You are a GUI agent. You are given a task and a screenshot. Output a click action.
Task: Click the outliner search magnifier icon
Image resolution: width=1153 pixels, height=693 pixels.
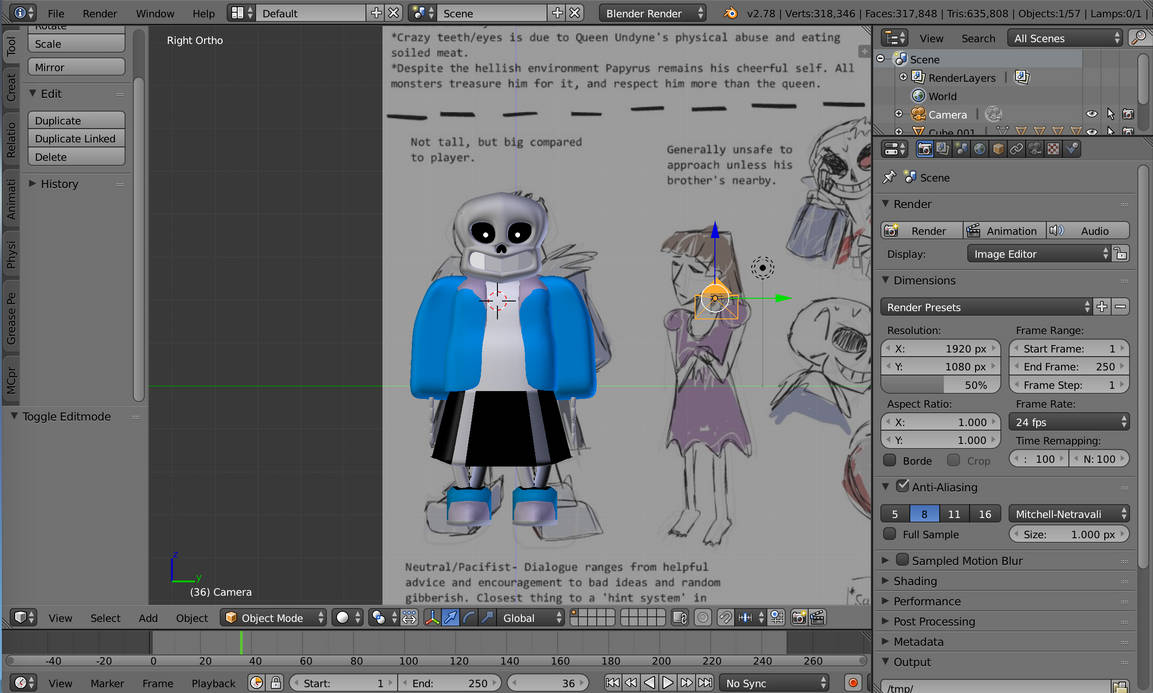[x=1138, y=38]
